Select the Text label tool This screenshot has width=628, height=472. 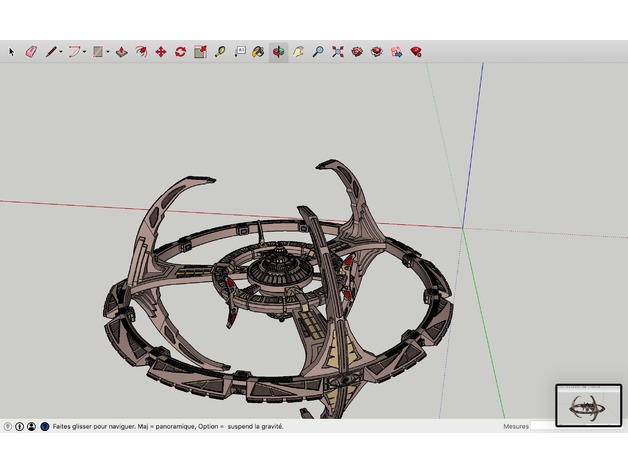tap(239, 51)
